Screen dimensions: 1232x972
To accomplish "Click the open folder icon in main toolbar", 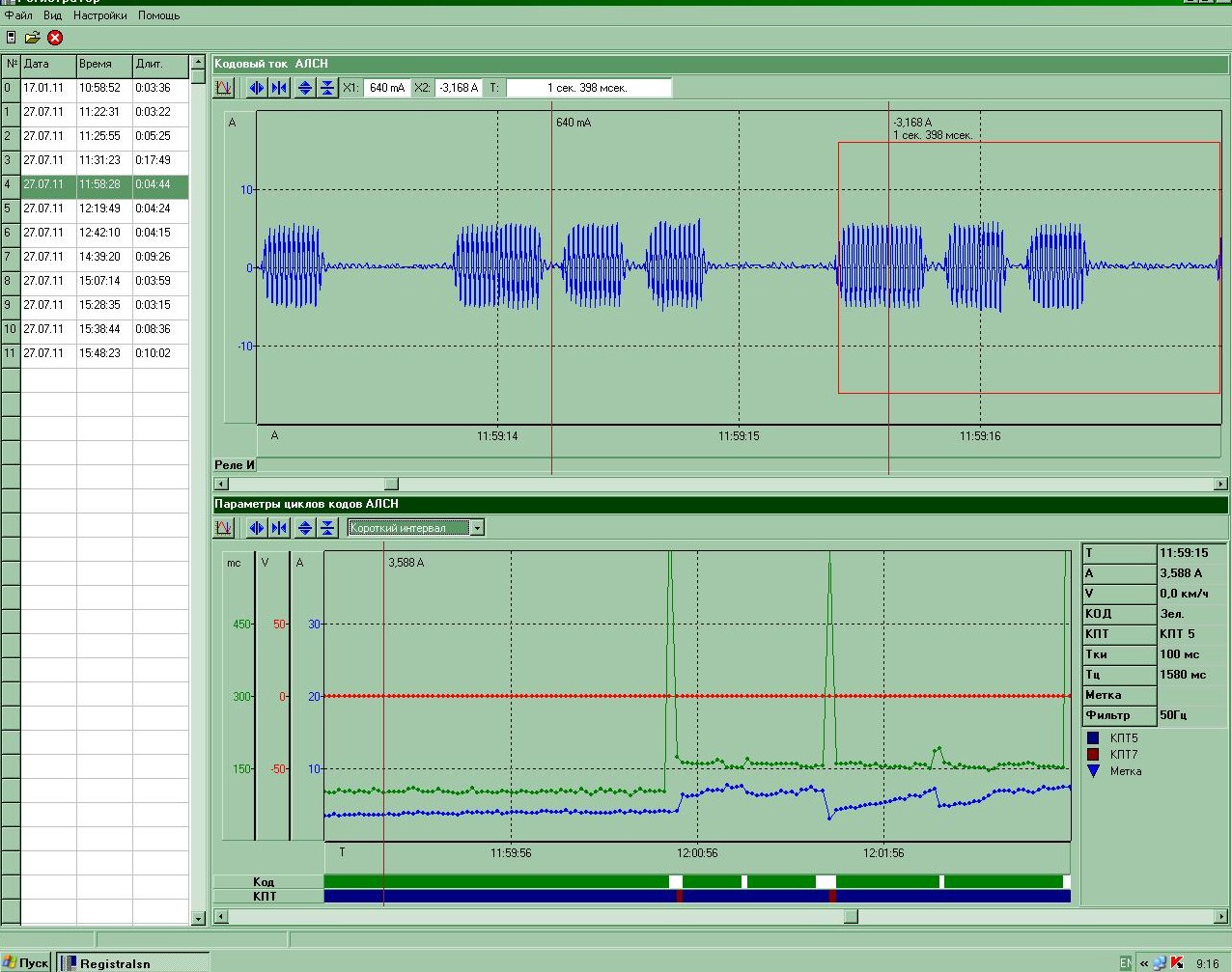I will pos(33,38).
